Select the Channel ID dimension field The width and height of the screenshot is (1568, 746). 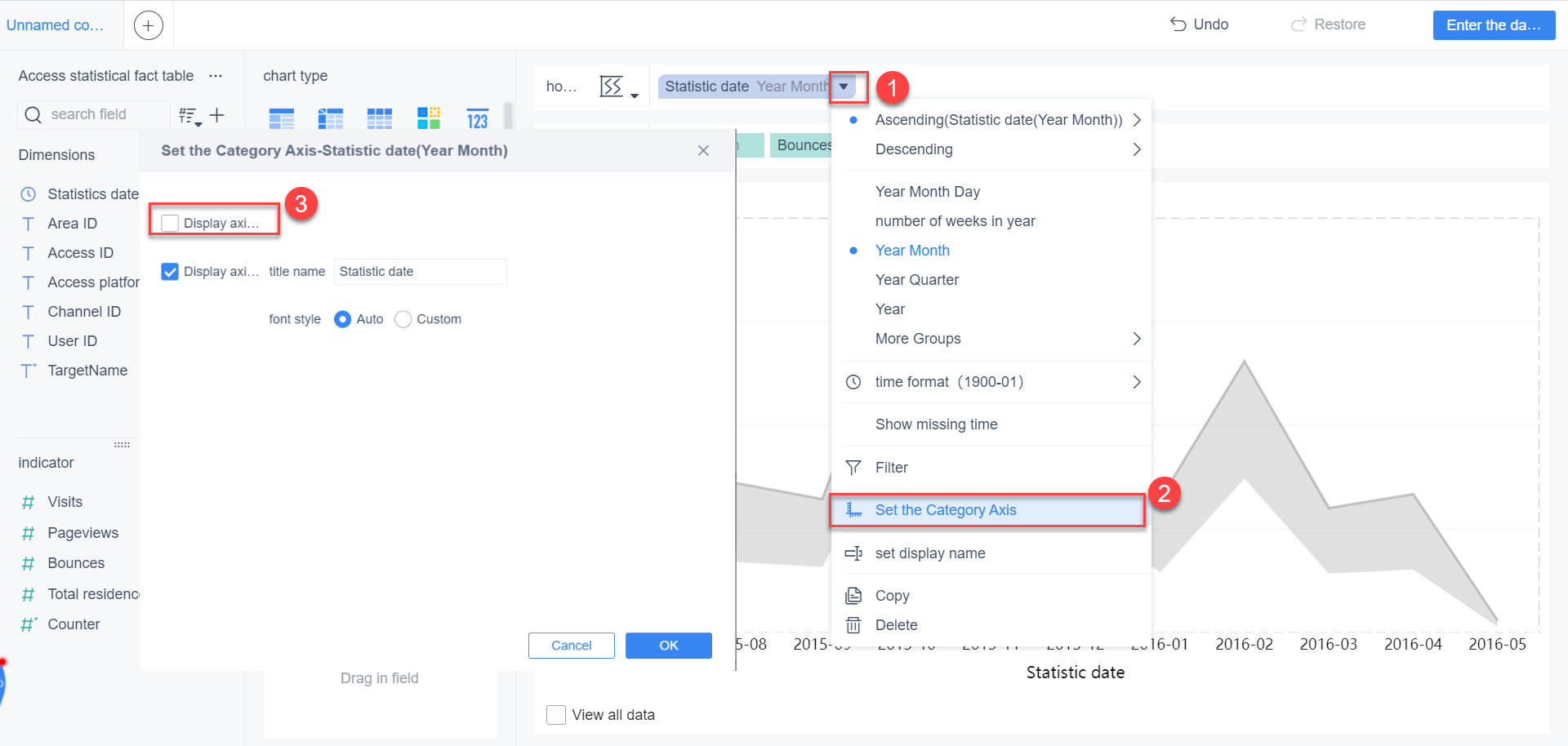click(x=84, y=312)
